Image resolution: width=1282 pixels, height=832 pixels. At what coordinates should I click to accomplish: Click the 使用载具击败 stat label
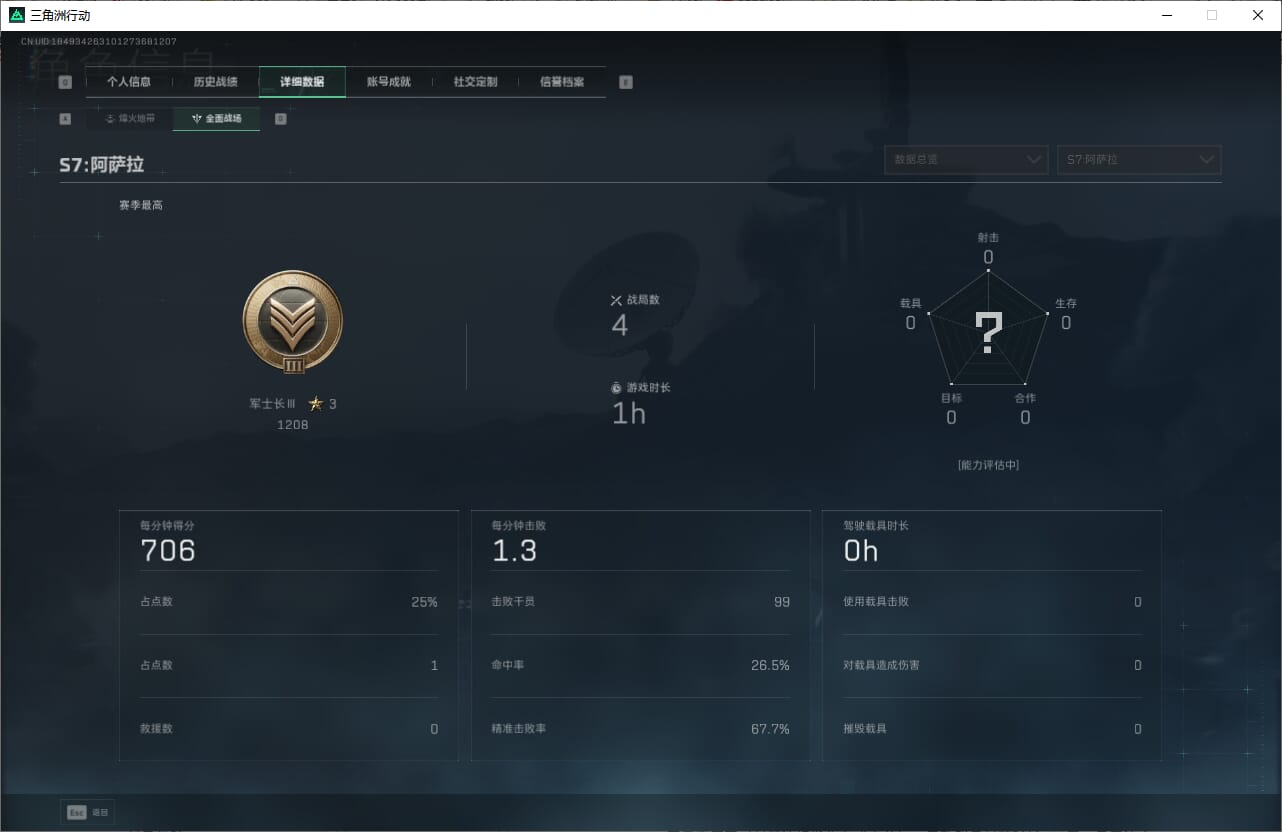pos(876,602)
